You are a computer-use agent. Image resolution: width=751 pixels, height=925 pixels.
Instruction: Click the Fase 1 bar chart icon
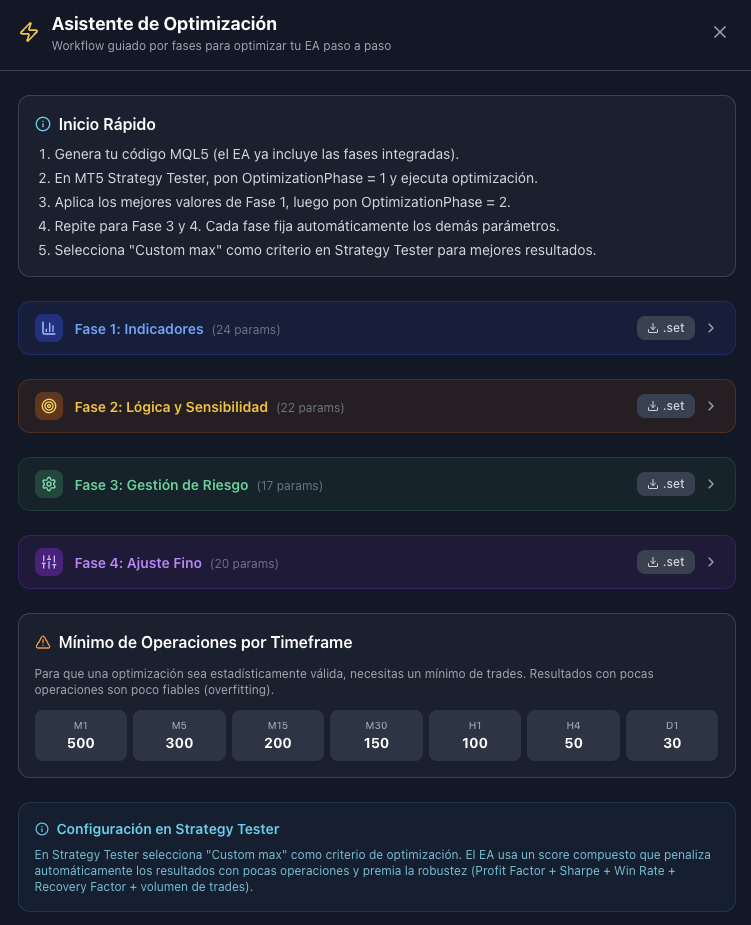tap(49, 328)
